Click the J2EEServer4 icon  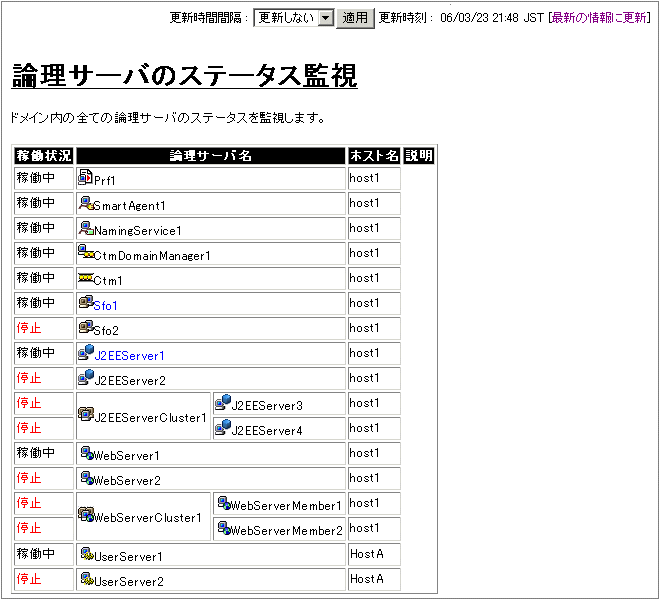(223, 427)
